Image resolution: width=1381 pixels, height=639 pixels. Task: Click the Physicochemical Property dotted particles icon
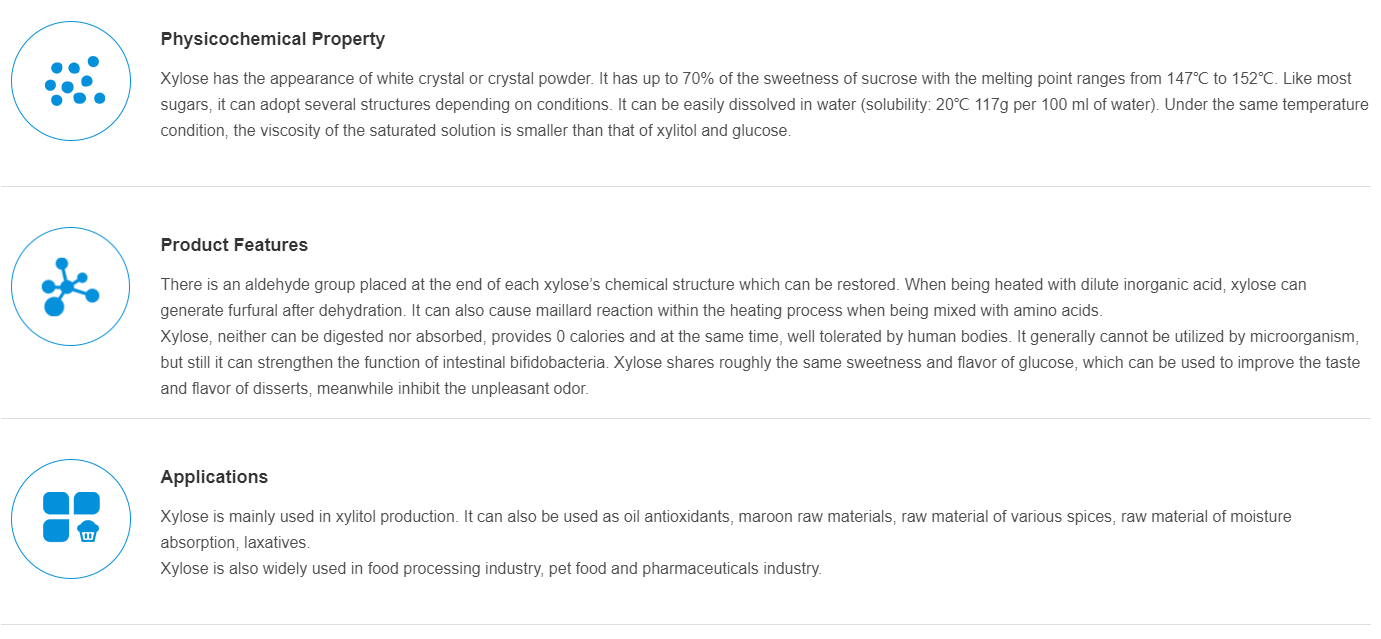[71, 81]
